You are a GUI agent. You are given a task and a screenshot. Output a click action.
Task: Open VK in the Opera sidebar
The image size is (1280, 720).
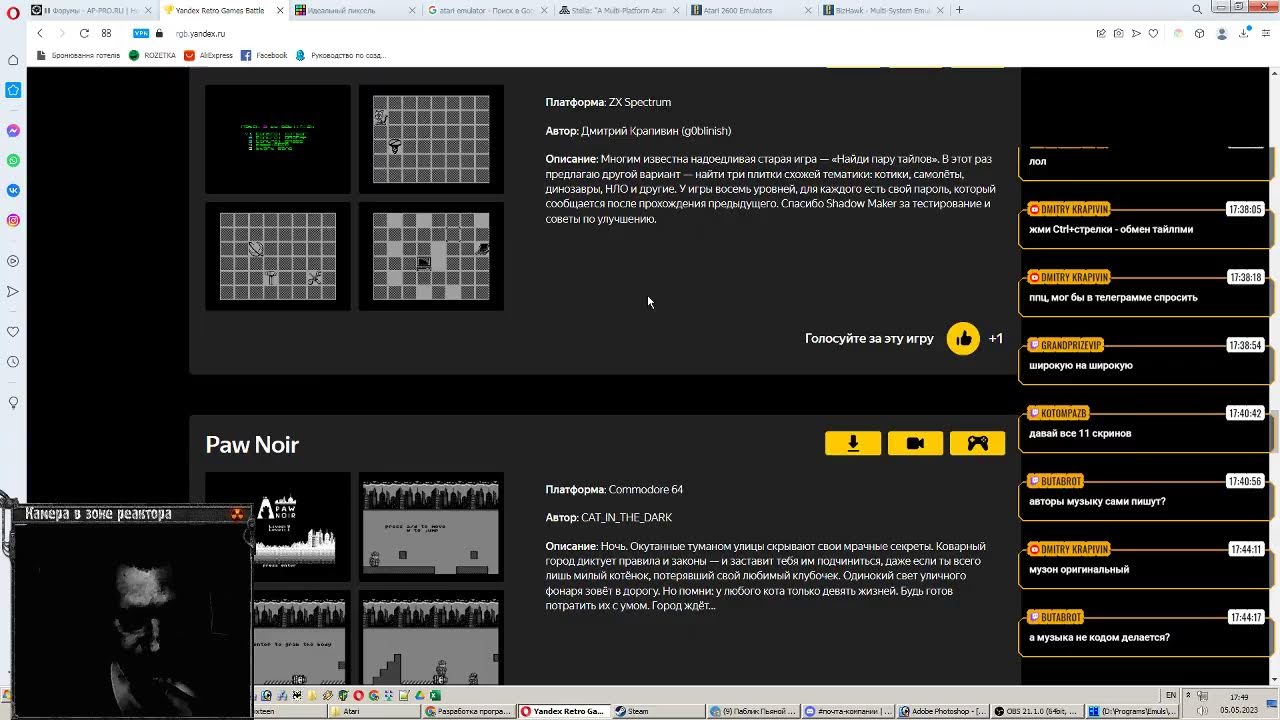[x=13, y=190]
